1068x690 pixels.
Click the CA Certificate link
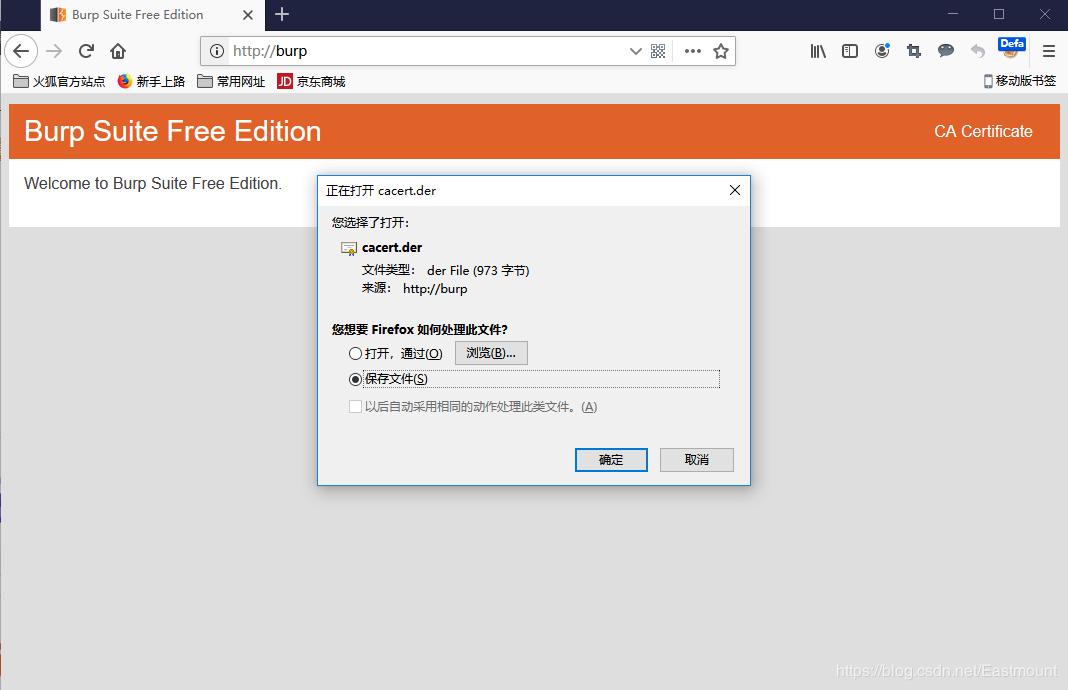pos(983,131)
